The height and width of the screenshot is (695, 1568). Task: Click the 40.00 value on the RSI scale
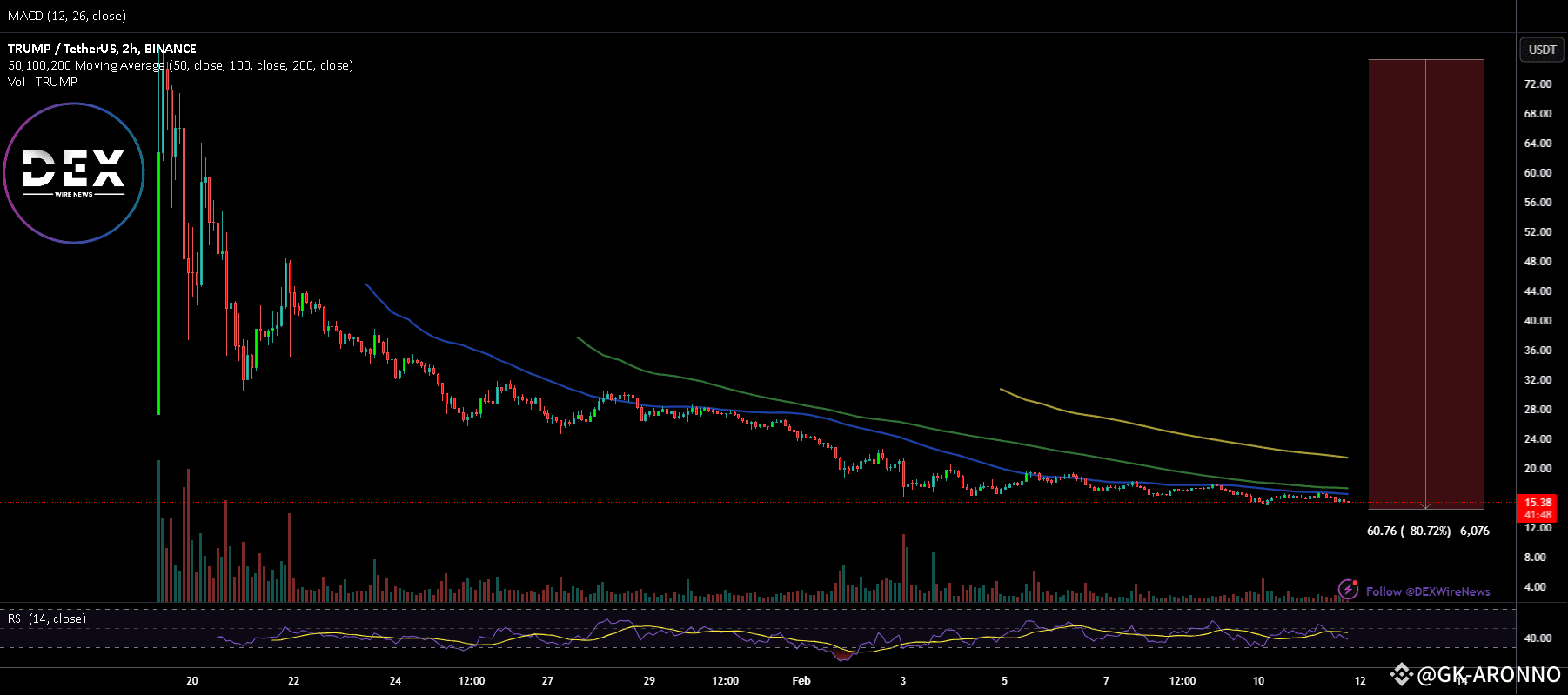click(1538, 638)
